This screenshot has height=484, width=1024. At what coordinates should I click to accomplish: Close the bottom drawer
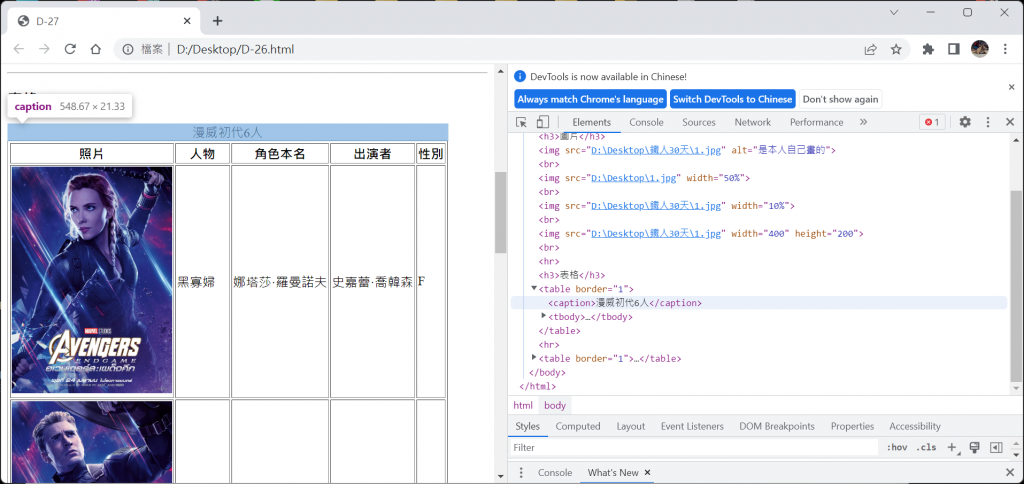[x=1010, y=472]
